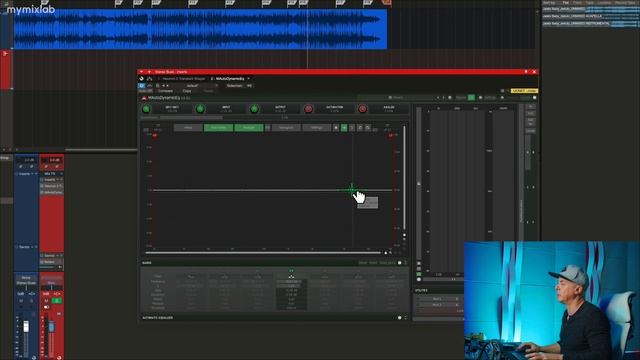The height and width of the screenshot is (360, 640).
Task: Open the plugin Settings tab
Action: click(317, 128)
